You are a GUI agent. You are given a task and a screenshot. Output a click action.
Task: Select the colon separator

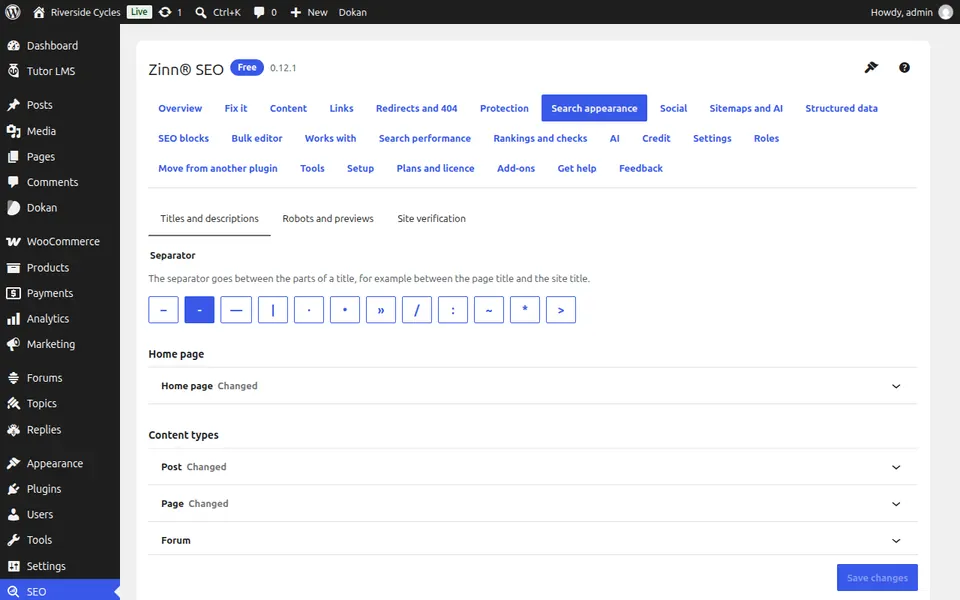pyautogui.click(x=453, y=310)
